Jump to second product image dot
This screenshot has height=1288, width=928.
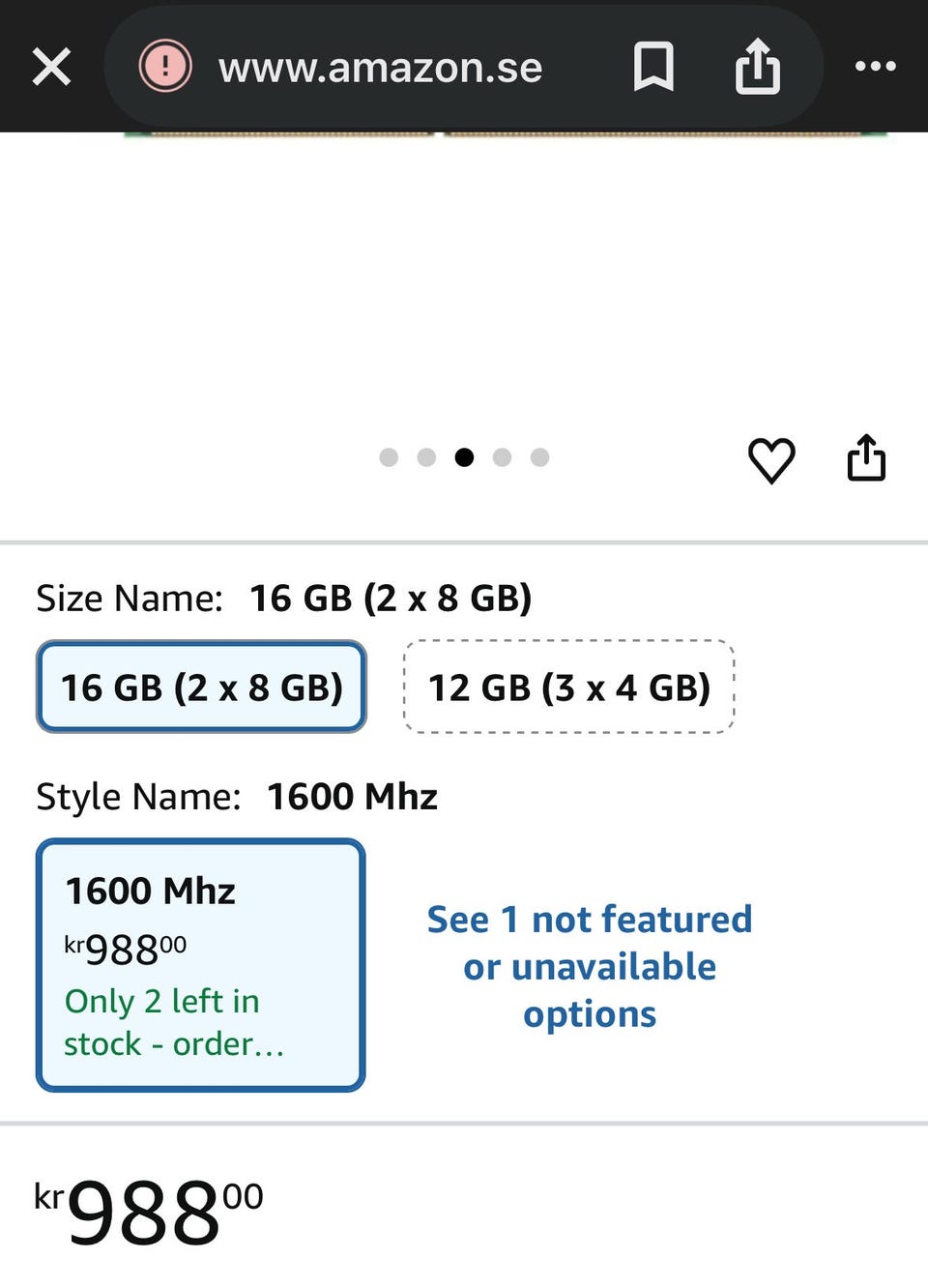point(426,457)
